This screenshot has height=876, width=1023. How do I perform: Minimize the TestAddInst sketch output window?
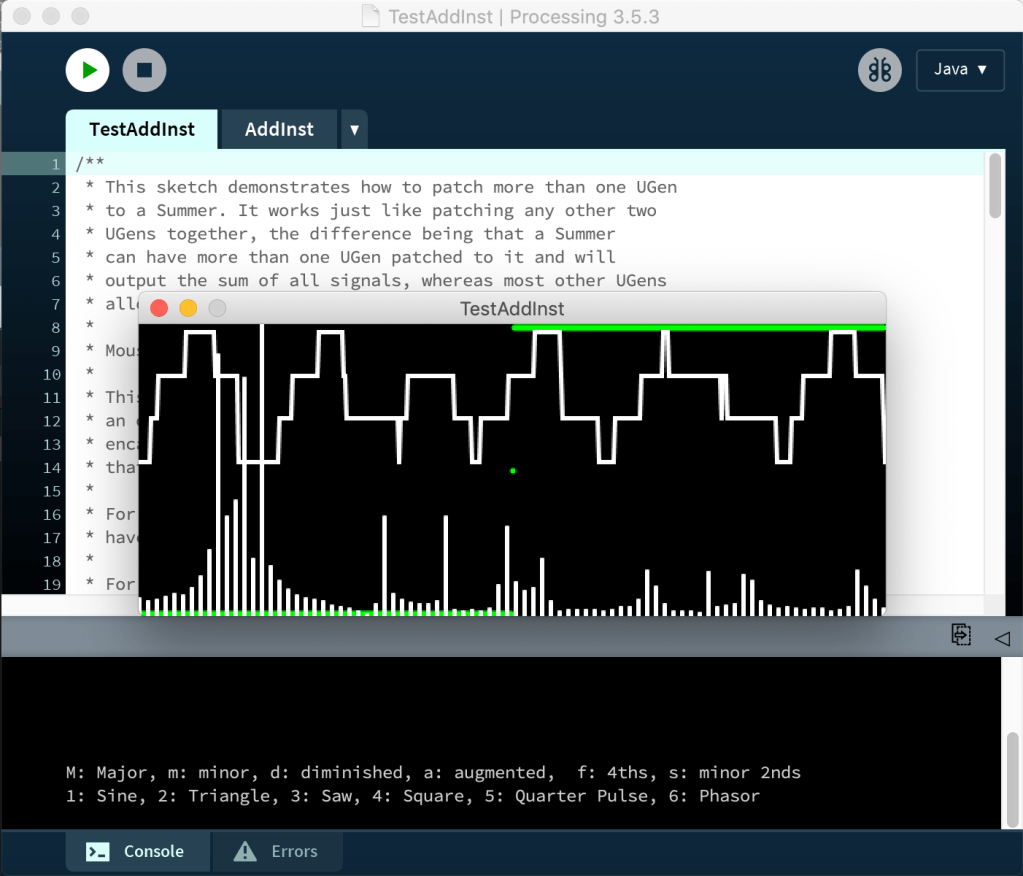pos(188,308)
